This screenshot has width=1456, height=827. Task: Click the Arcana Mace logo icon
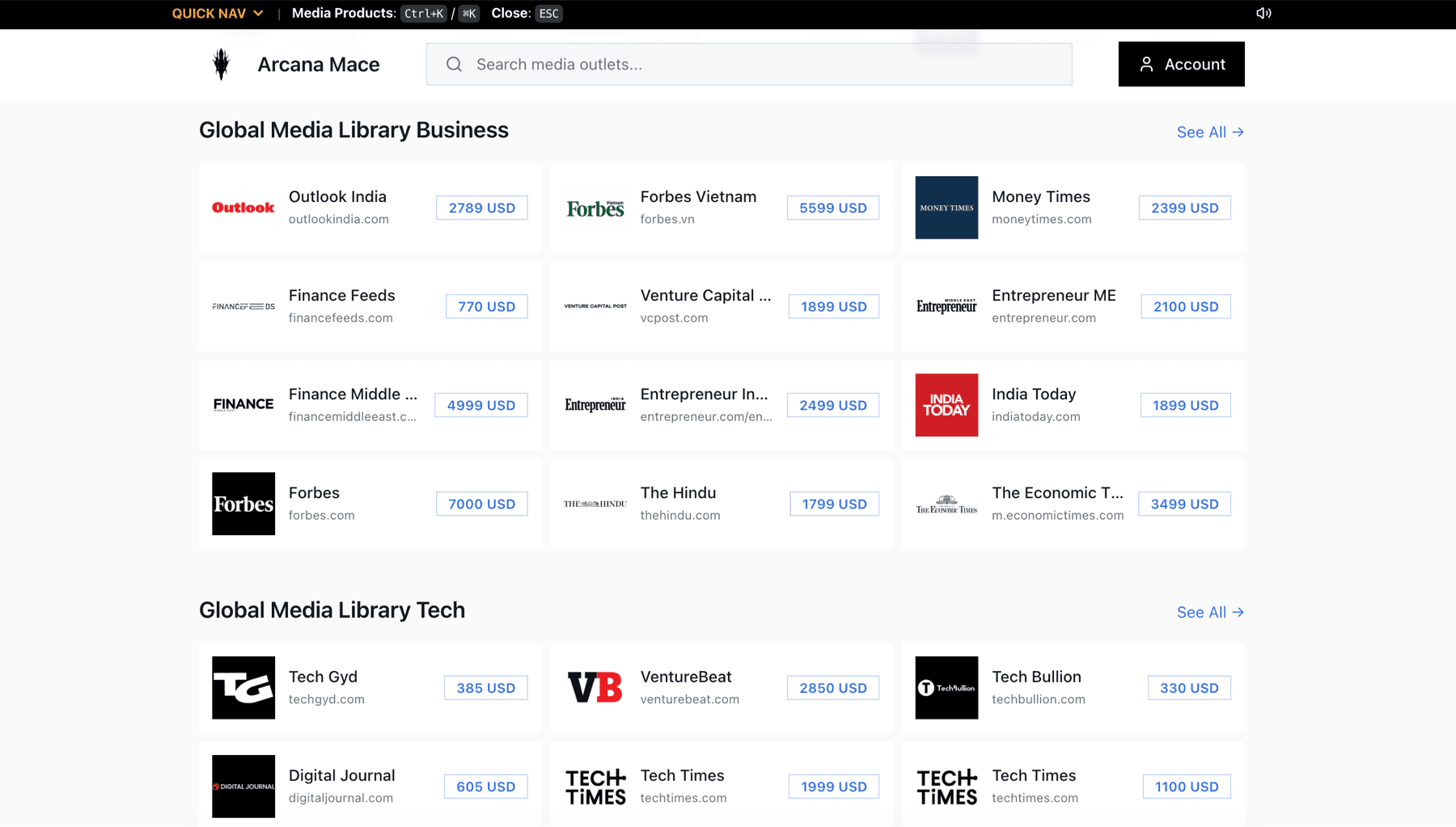coord(221,64)
